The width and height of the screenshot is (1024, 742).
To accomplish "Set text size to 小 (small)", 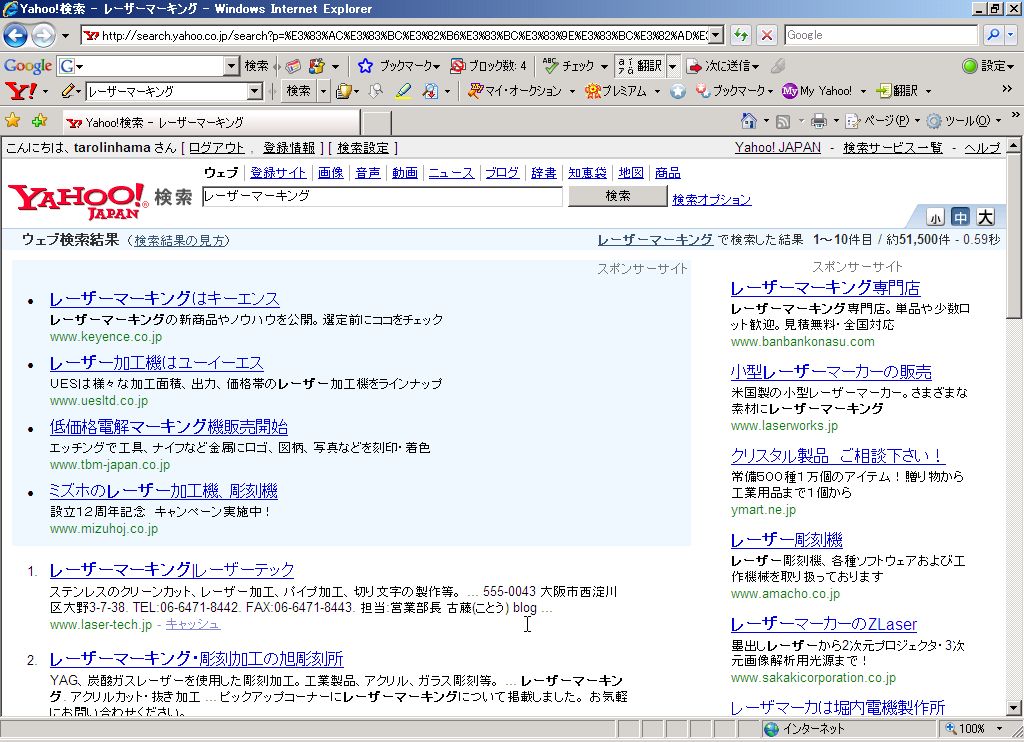I will (935, 218).
